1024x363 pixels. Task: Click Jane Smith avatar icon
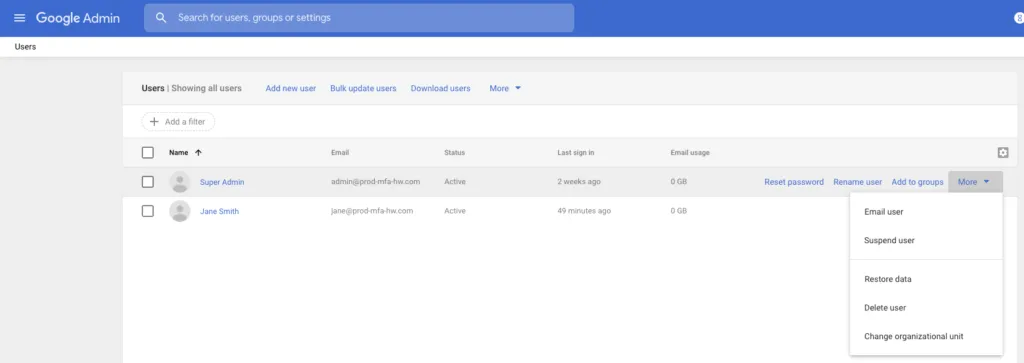(180, 211)
